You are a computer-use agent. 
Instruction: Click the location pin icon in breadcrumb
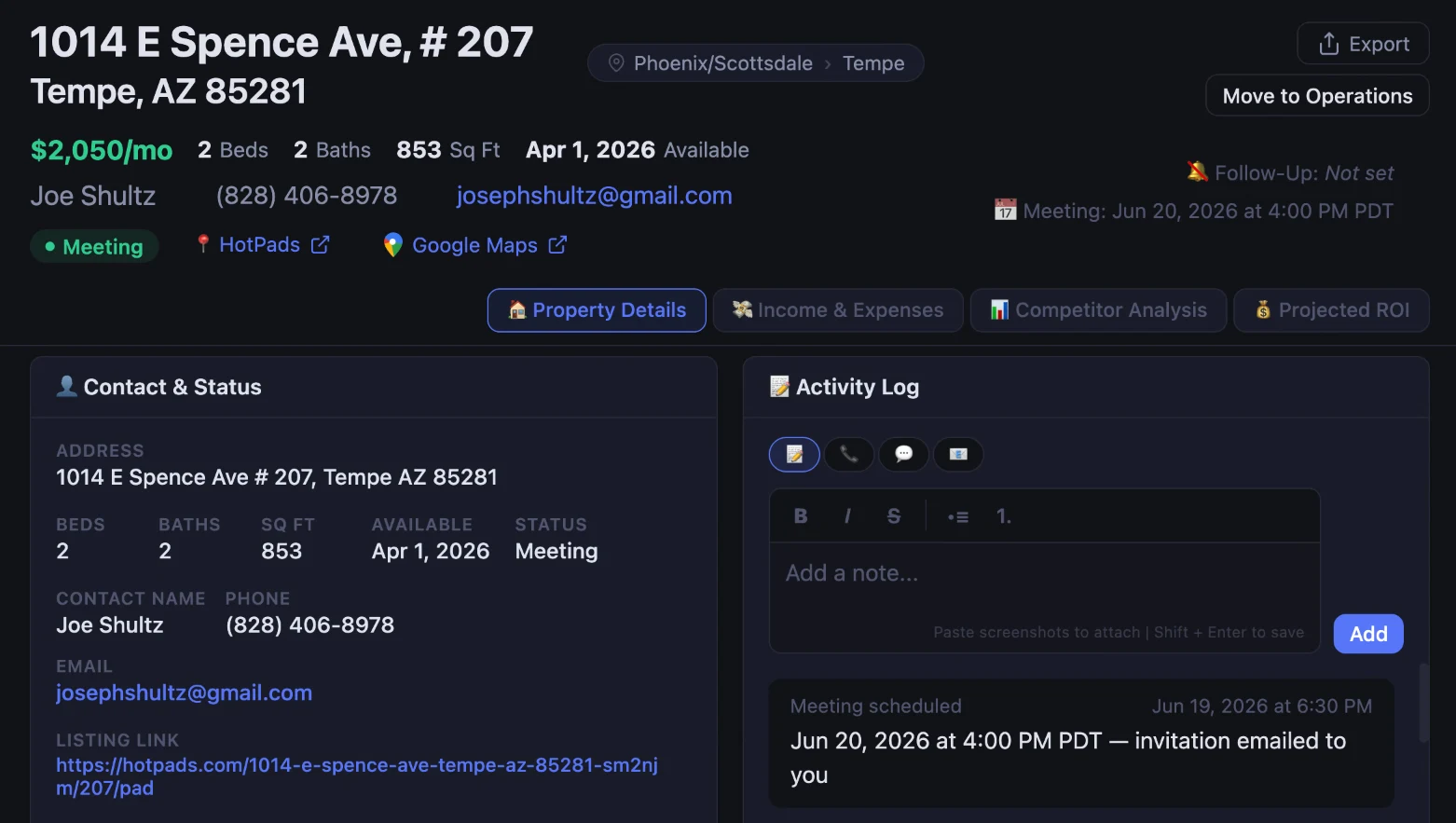pos(616,63)
